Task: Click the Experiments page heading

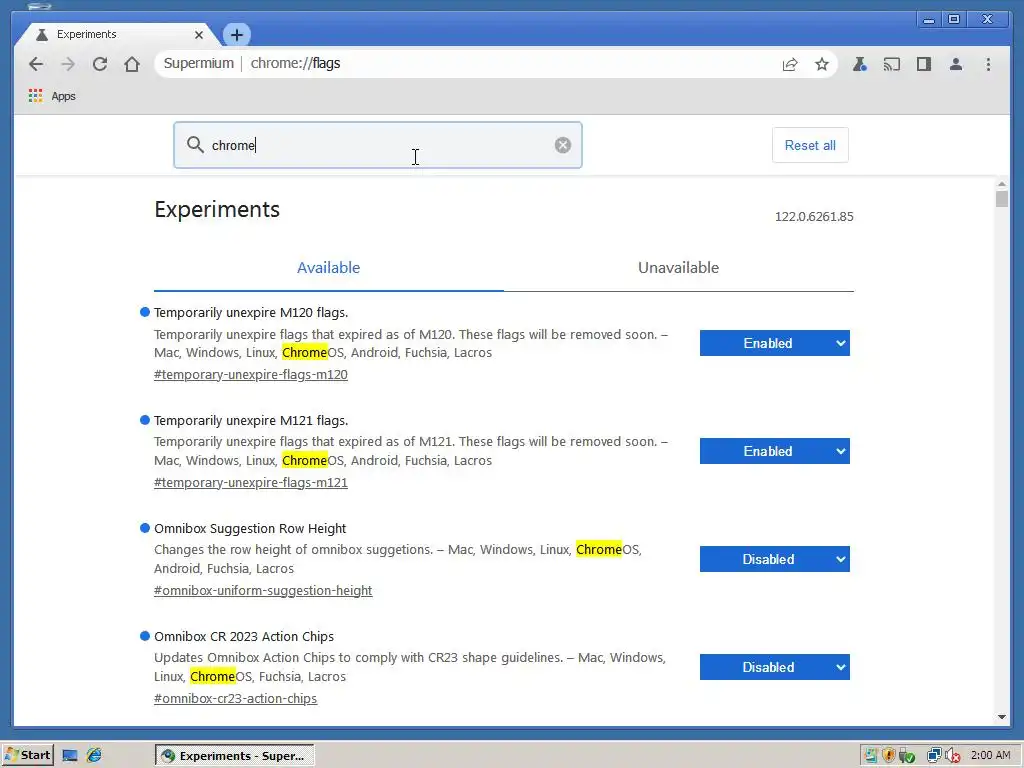Action: coord(217,210)
